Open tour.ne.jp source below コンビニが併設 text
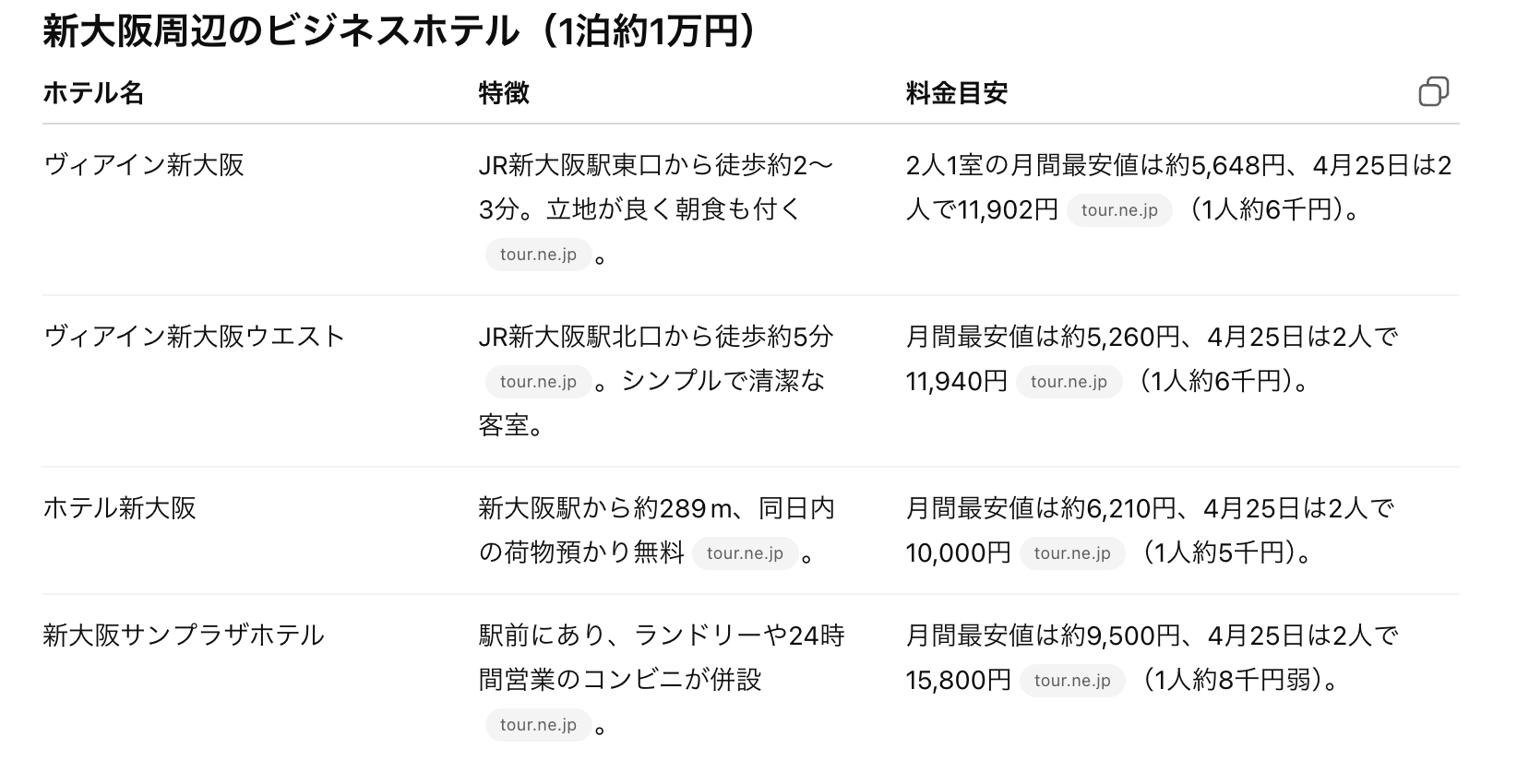The image size is (1517, 784). (538, 725)
